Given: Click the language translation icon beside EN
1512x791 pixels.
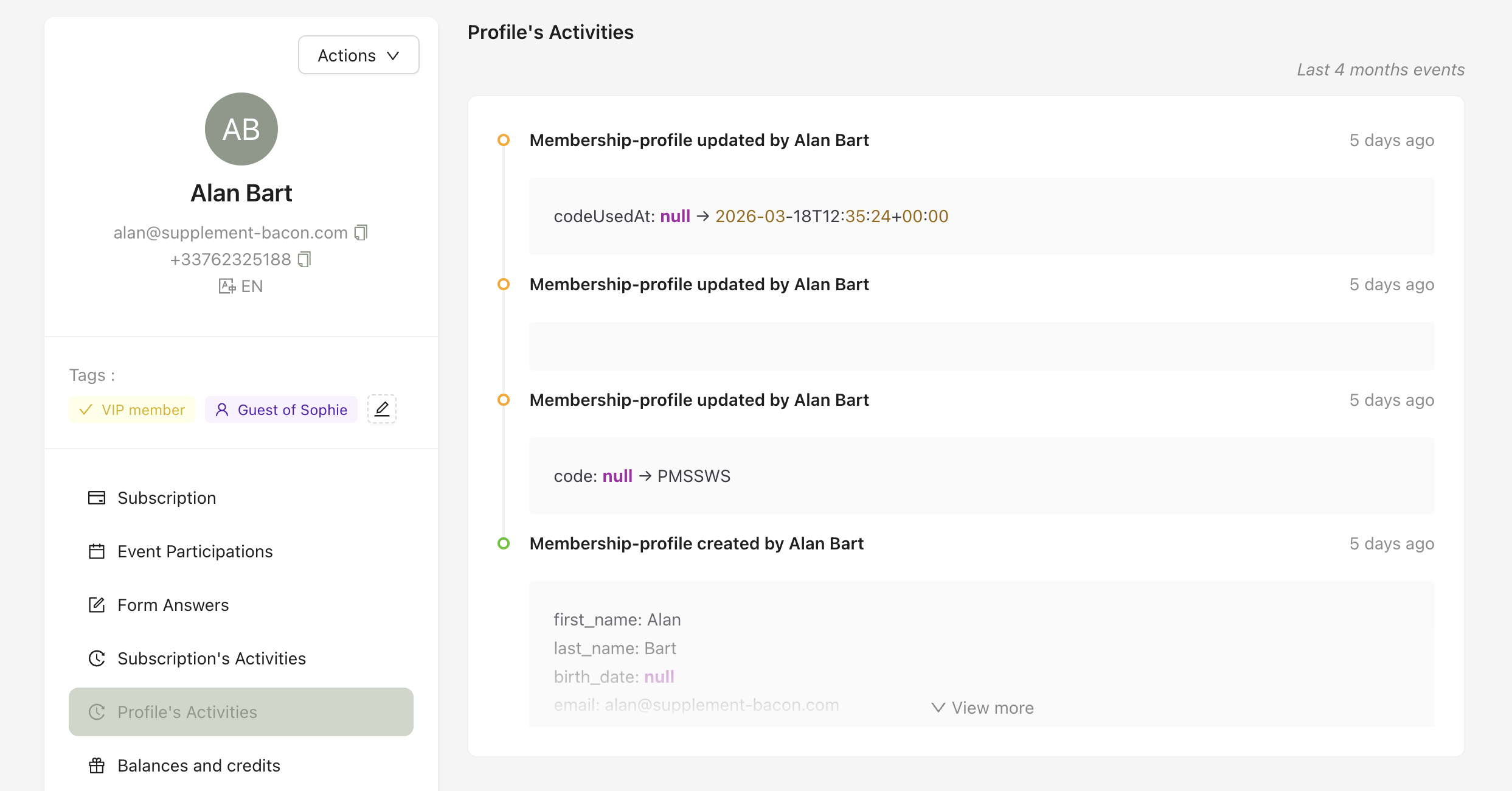Looking at the screenshot, I should coord(227,286).
